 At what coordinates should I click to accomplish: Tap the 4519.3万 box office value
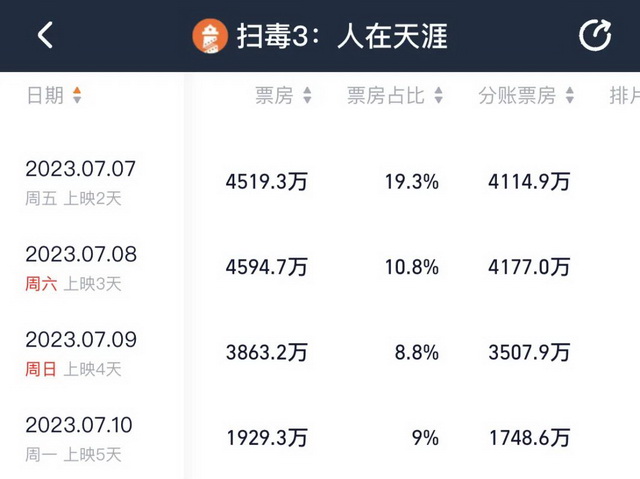pos(267,182)
